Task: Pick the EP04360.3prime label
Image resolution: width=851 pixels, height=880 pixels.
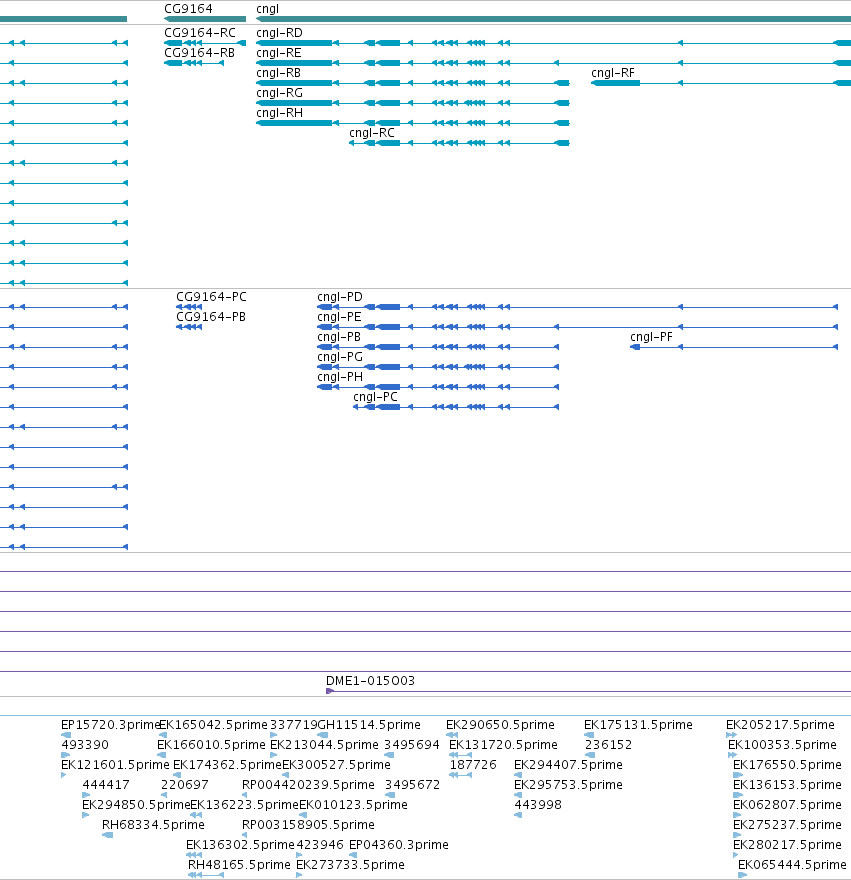Action: click(399, 845)
